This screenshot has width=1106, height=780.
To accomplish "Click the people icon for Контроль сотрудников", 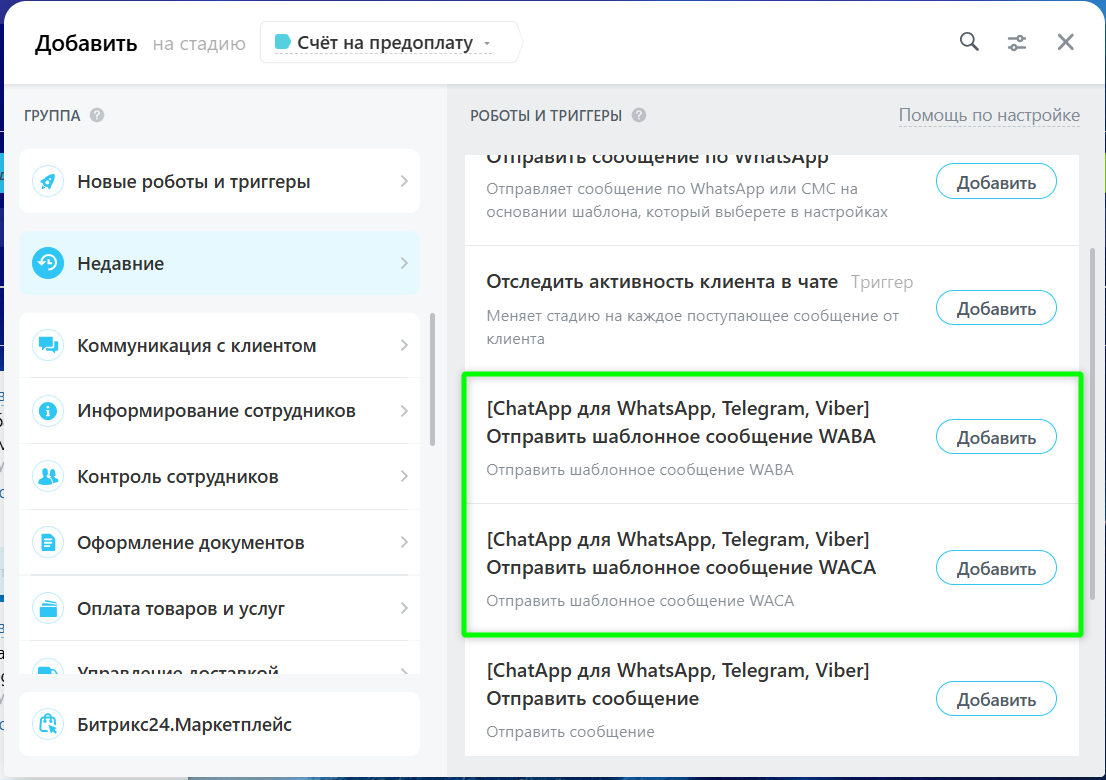I will (47, 477).
